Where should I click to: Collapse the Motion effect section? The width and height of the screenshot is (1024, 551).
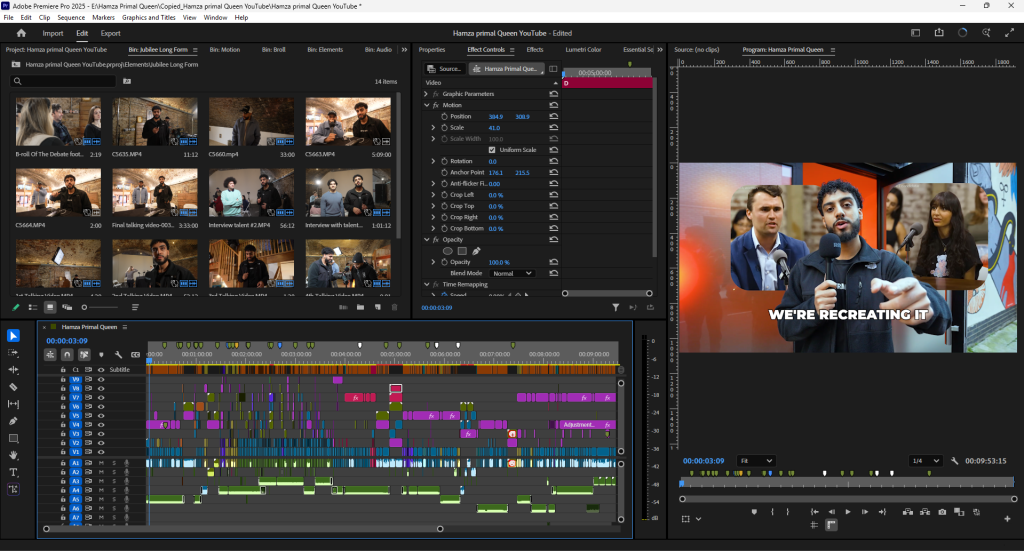(x=427, y=105)
